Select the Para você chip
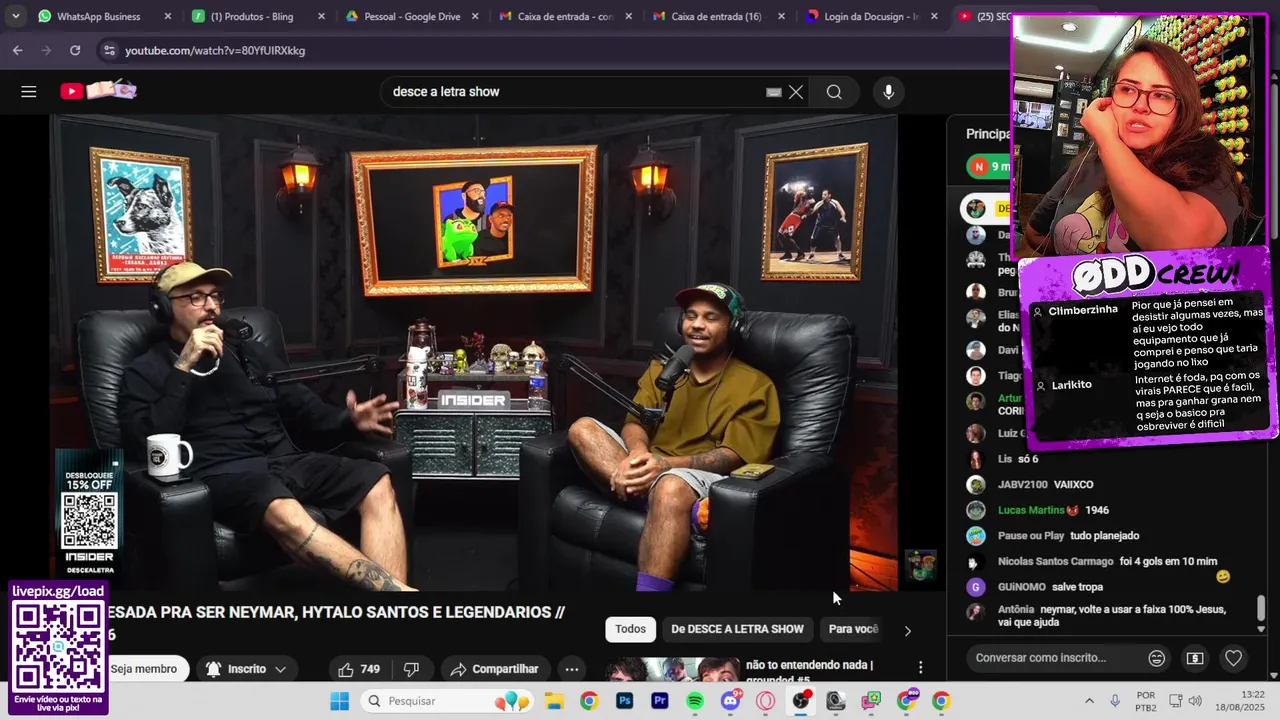This screenshot has width=1280, height=720. (853, 629)
